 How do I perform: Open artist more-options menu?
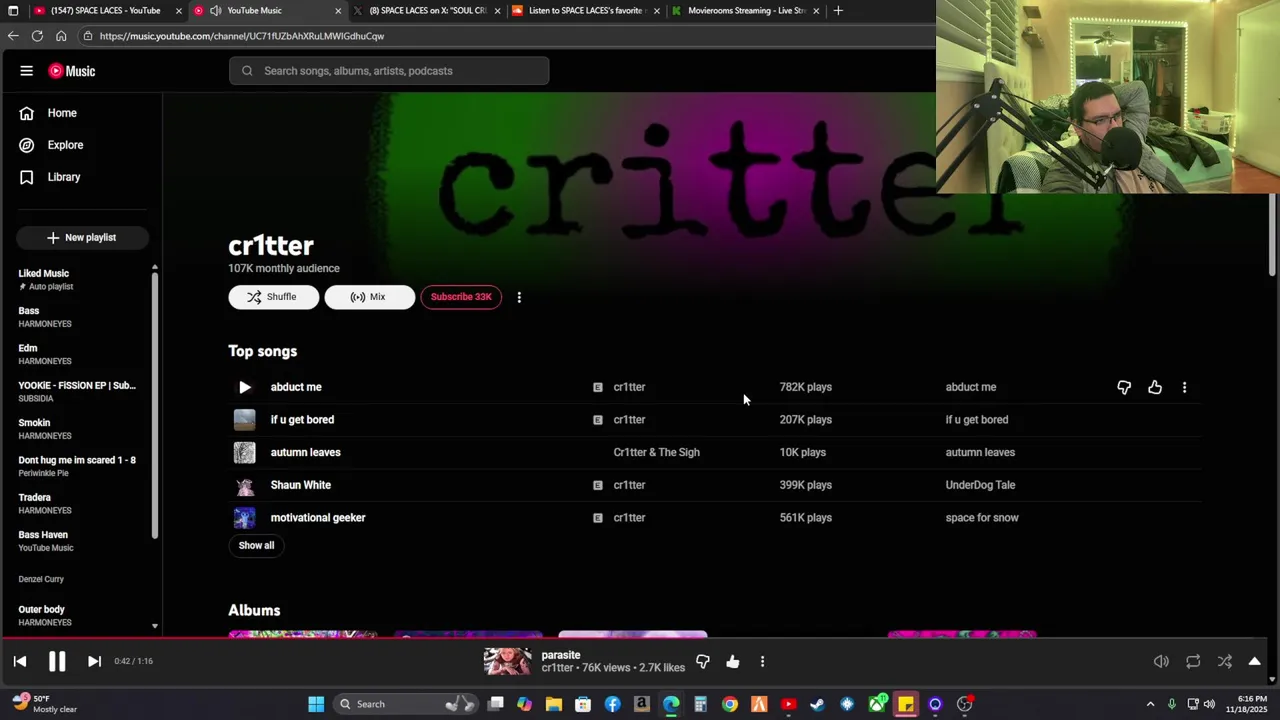tap(519, 297)
